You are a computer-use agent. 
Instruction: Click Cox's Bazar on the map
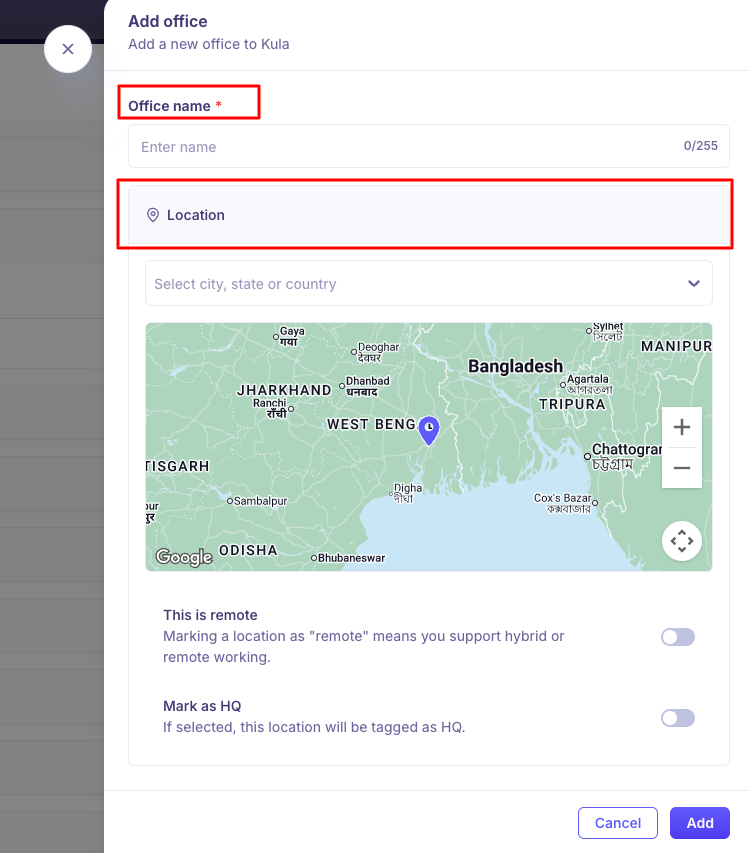pyautogui.click(x=564, y=499)
